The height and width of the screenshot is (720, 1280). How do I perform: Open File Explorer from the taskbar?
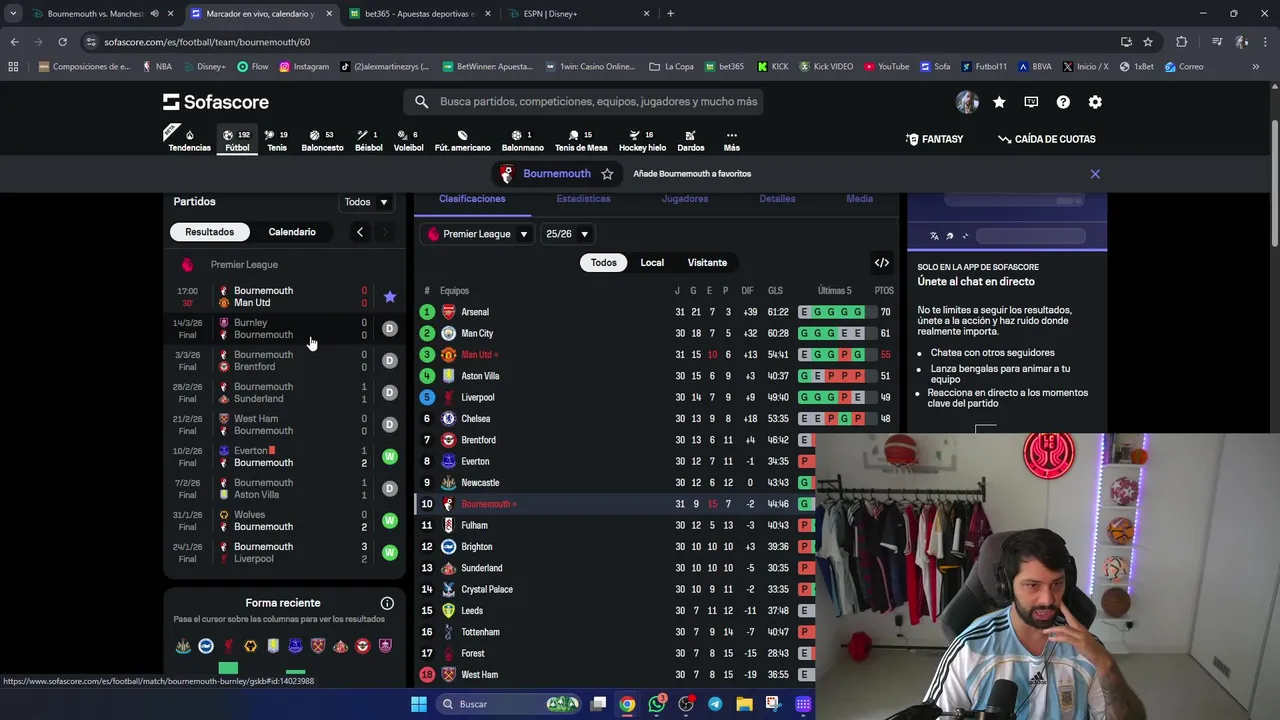[744, 704]
